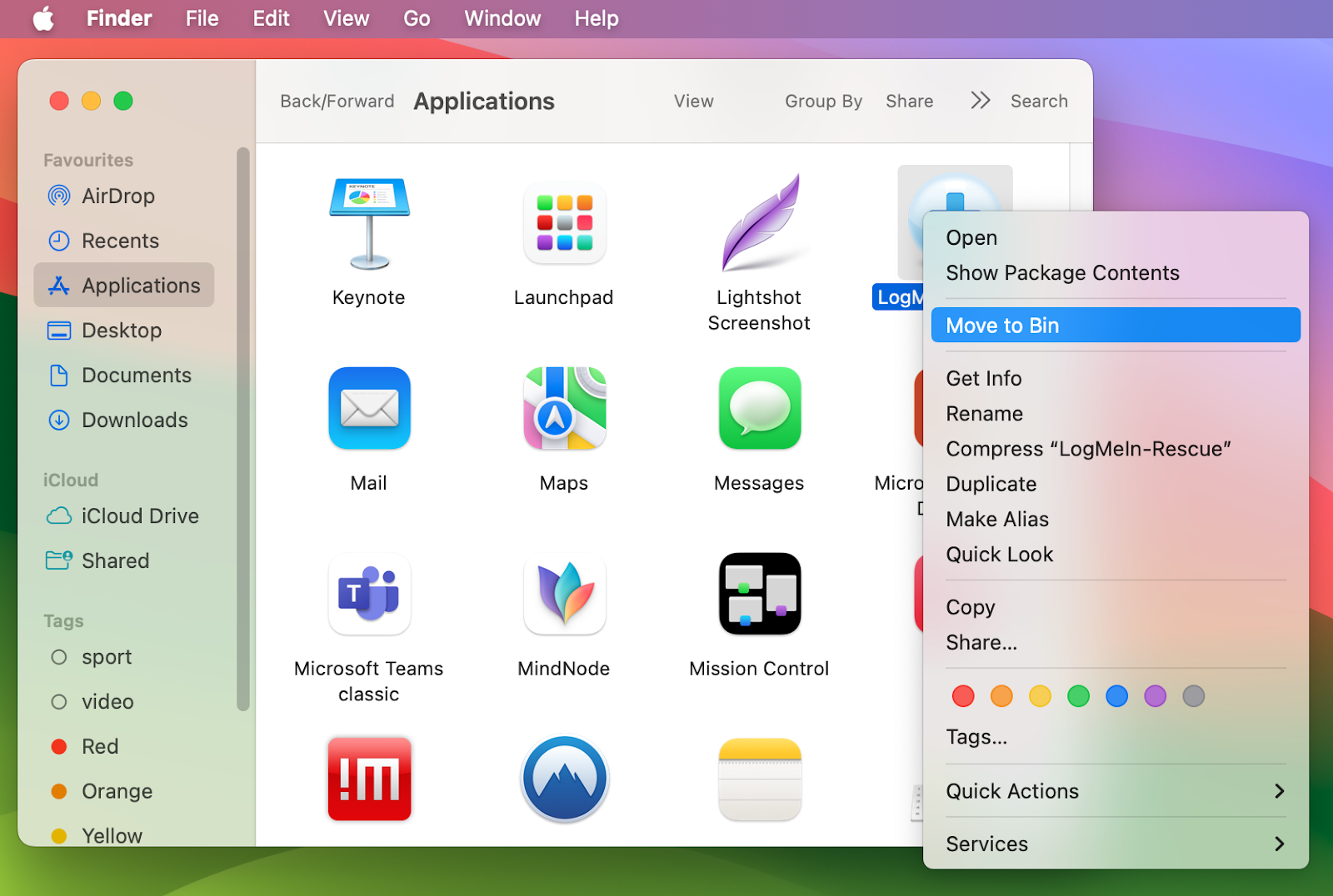Viewport: 1333px width, 896px height.
Task: Choose Open in context menu
Action: pos(1116,237)
